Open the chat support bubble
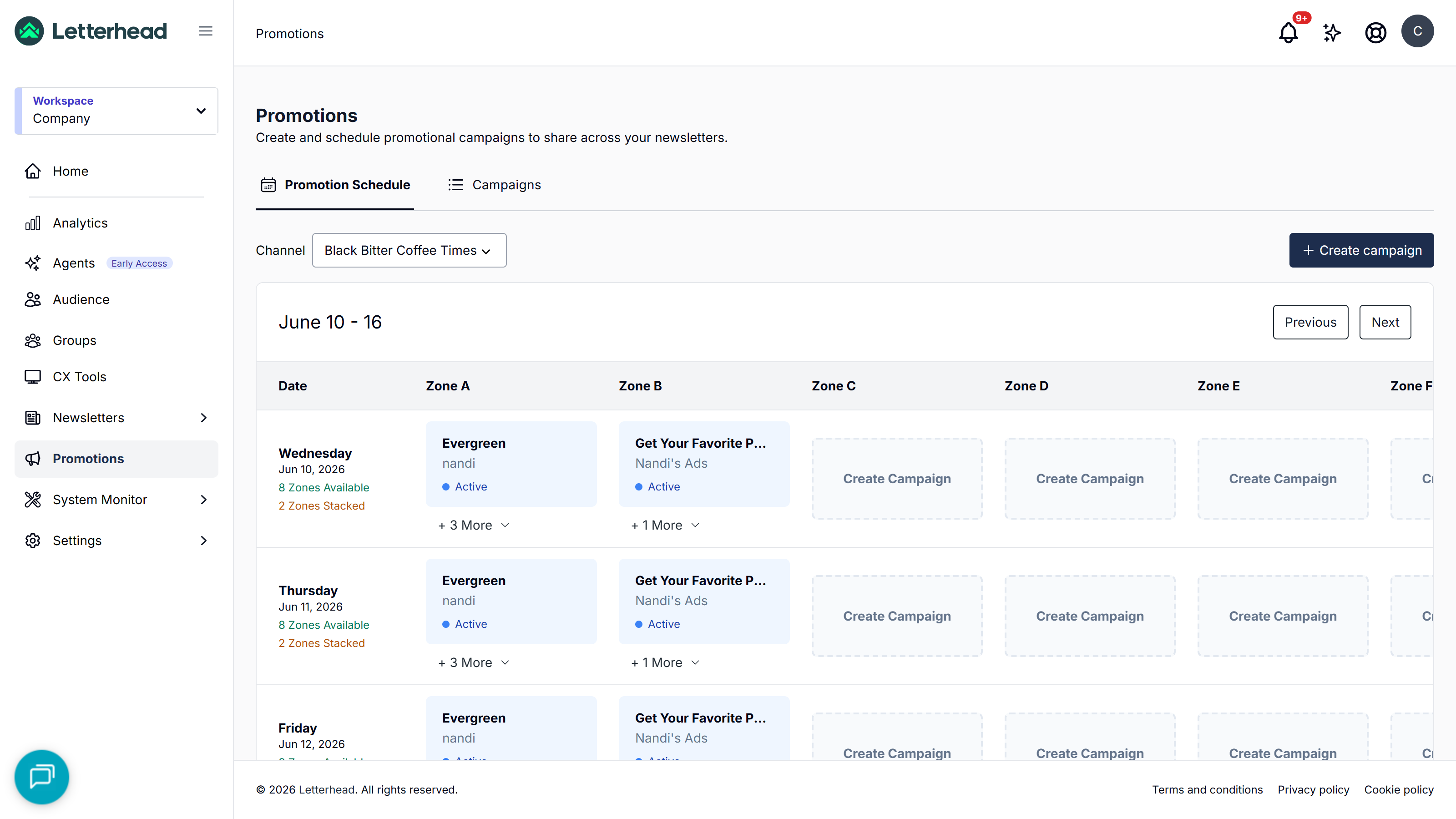The height and width of the screenshot is (819, 1456). [42, 776]
